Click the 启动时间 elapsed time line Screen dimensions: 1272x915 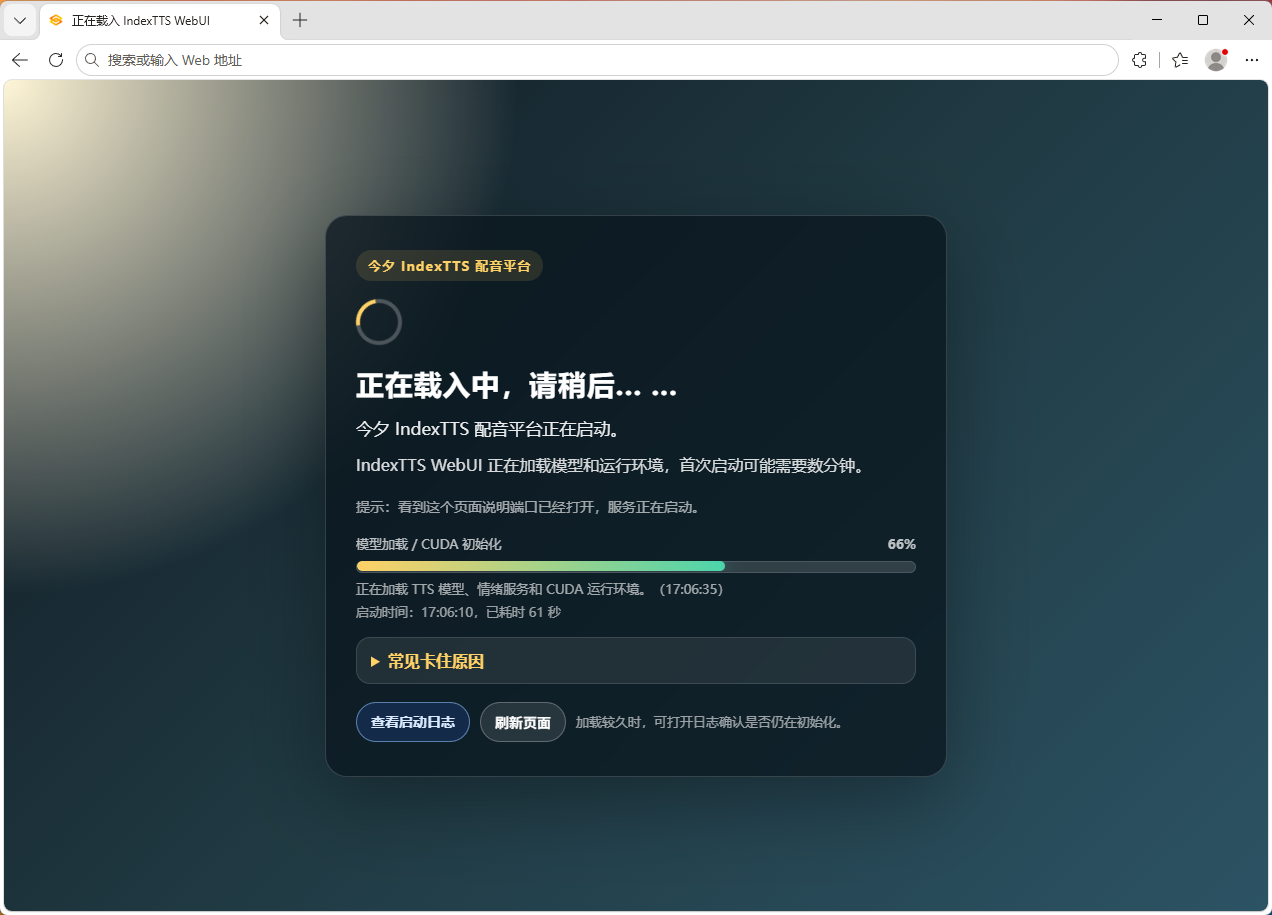point(458,612)
